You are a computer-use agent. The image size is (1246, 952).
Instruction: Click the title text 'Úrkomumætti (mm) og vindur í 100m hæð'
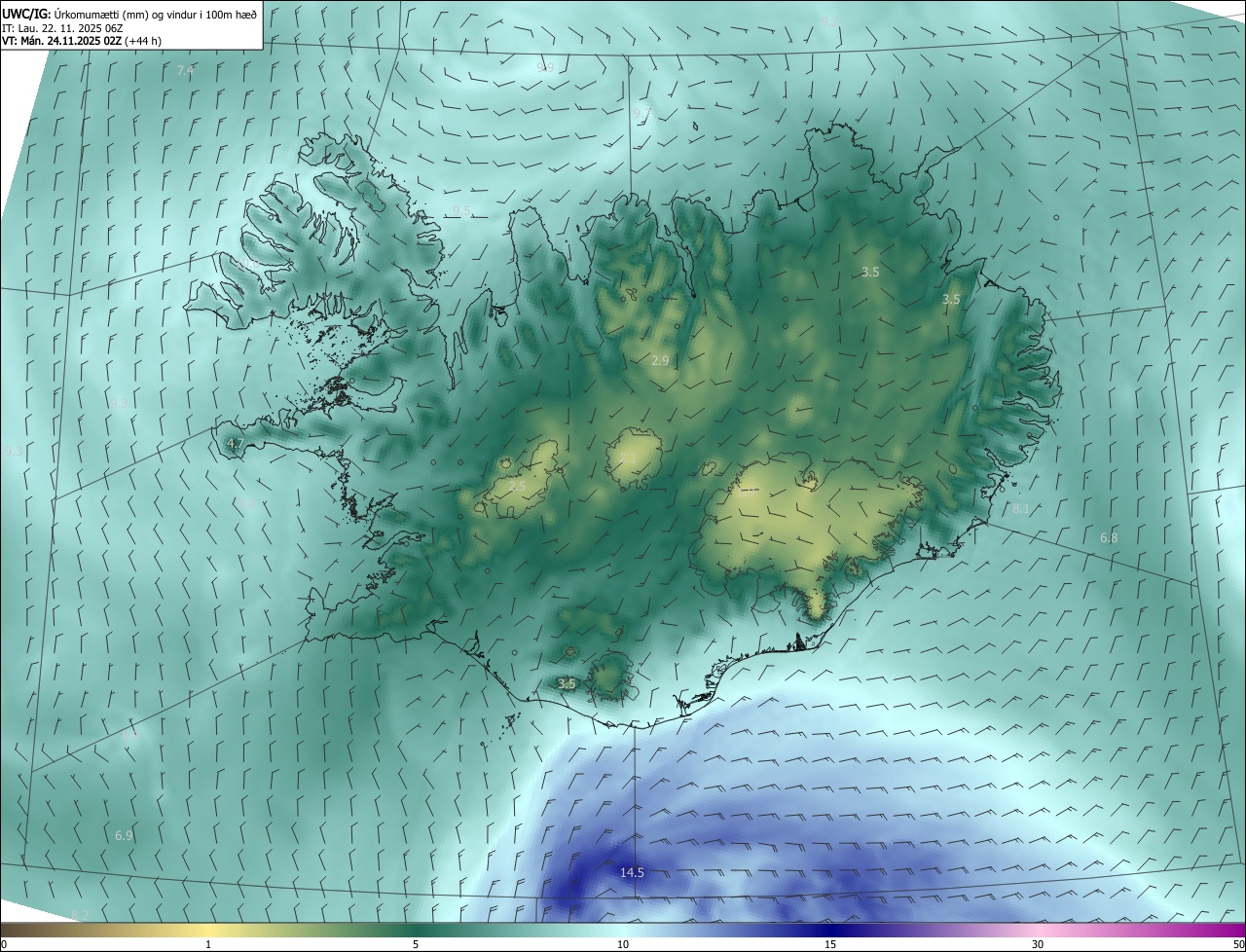click(155, 13)
